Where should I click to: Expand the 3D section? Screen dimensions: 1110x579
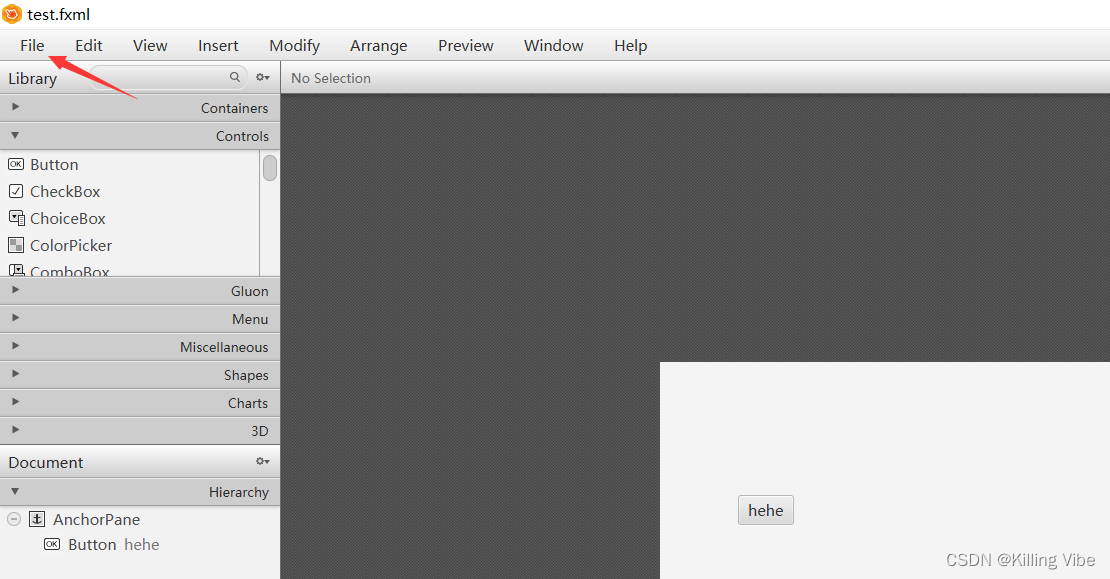(x=140, y=431)
